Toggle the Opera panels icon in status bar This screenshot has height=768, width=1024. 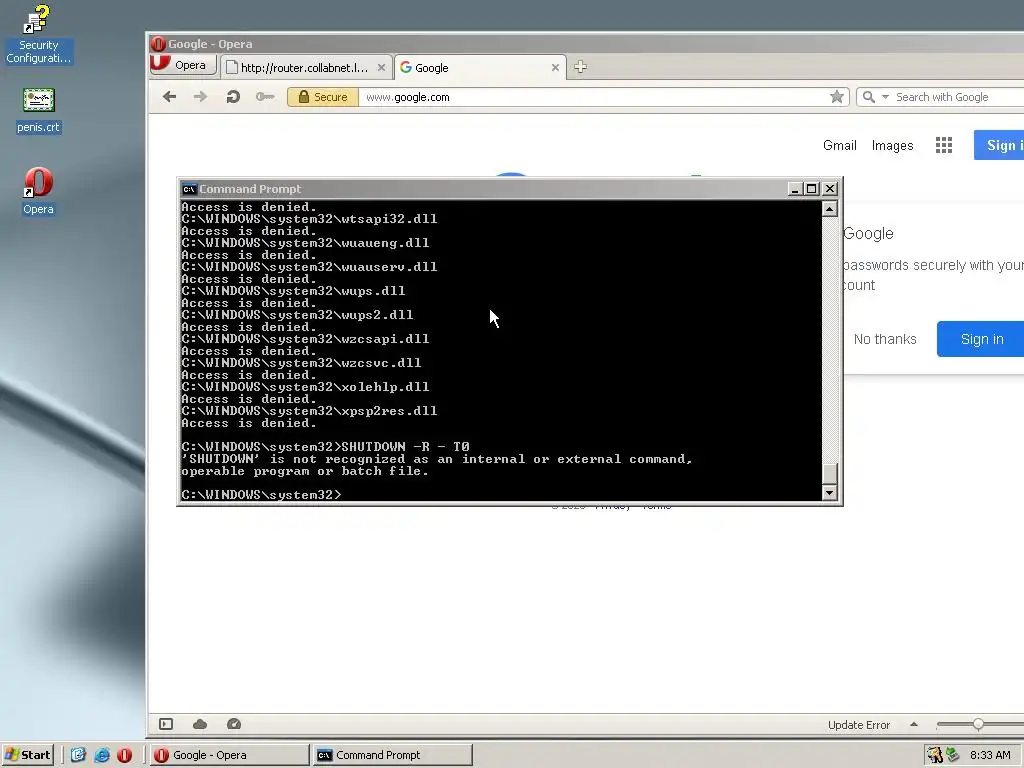tap(166, 724)
